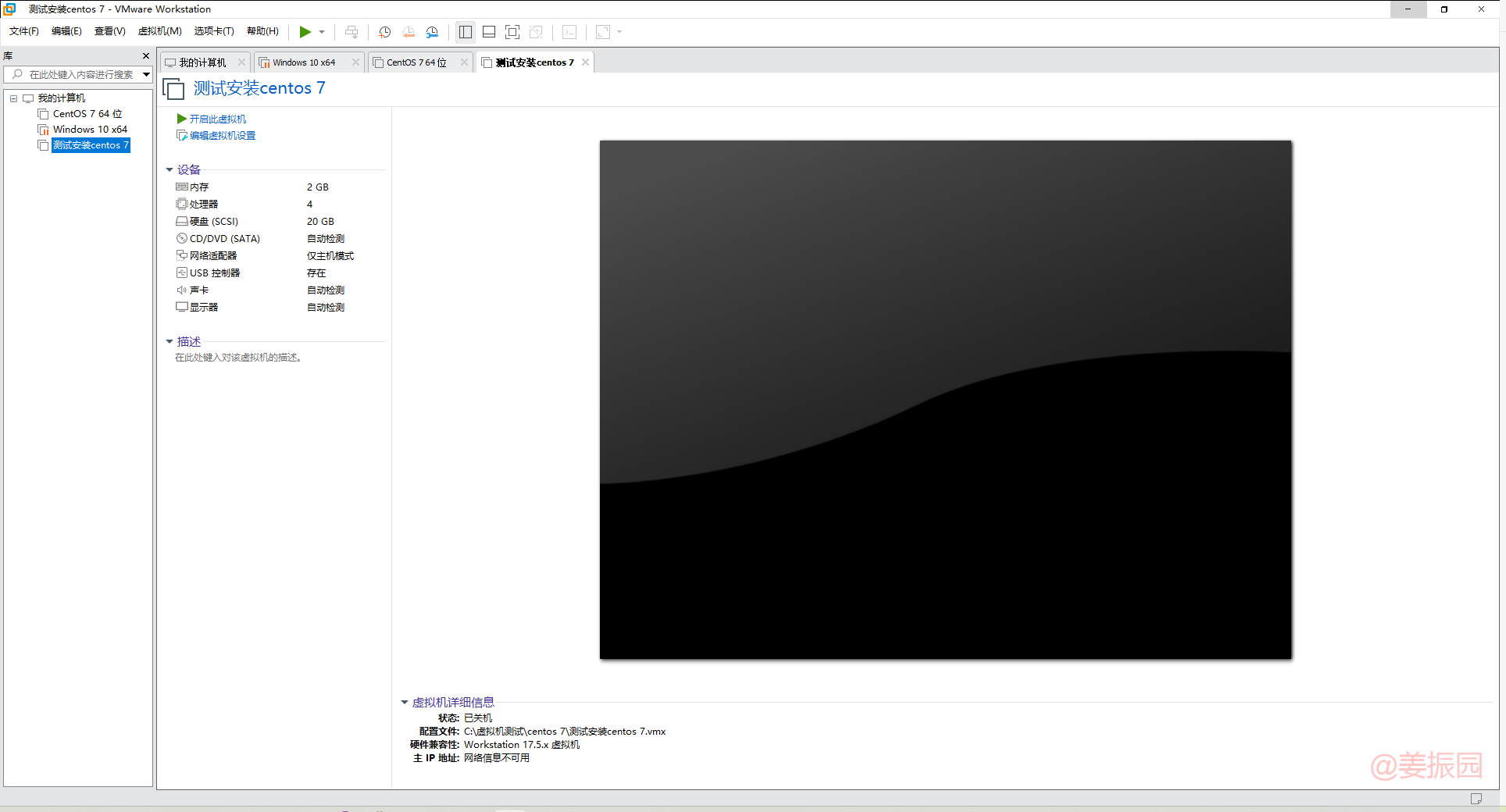Viewport: 1506px width, 812px height.
Task: Switch to the 我的计算机 tab
Action: [x=202, y=62]
